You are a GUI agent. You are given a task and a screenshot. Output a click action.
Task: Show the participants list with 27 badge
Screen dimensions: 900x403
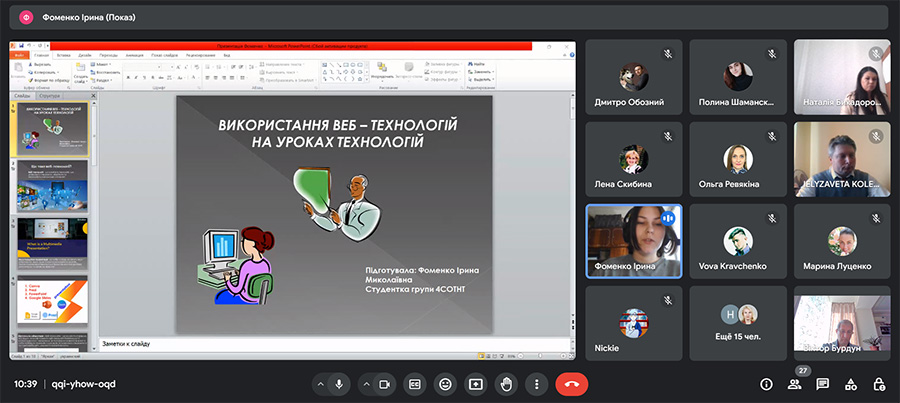794,384
